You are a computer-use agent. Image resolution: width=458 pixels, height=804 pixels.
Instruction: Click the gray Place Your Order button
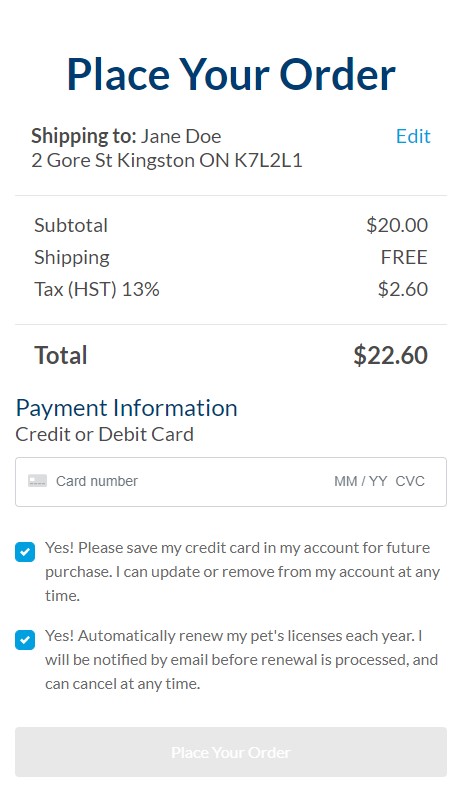point(231,752)
